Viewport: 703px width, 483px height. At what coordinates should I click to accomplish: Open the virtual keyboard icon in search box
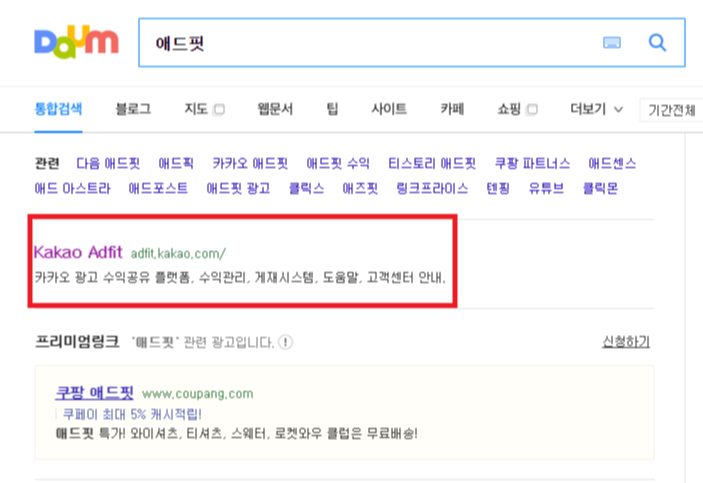point(612,43)
